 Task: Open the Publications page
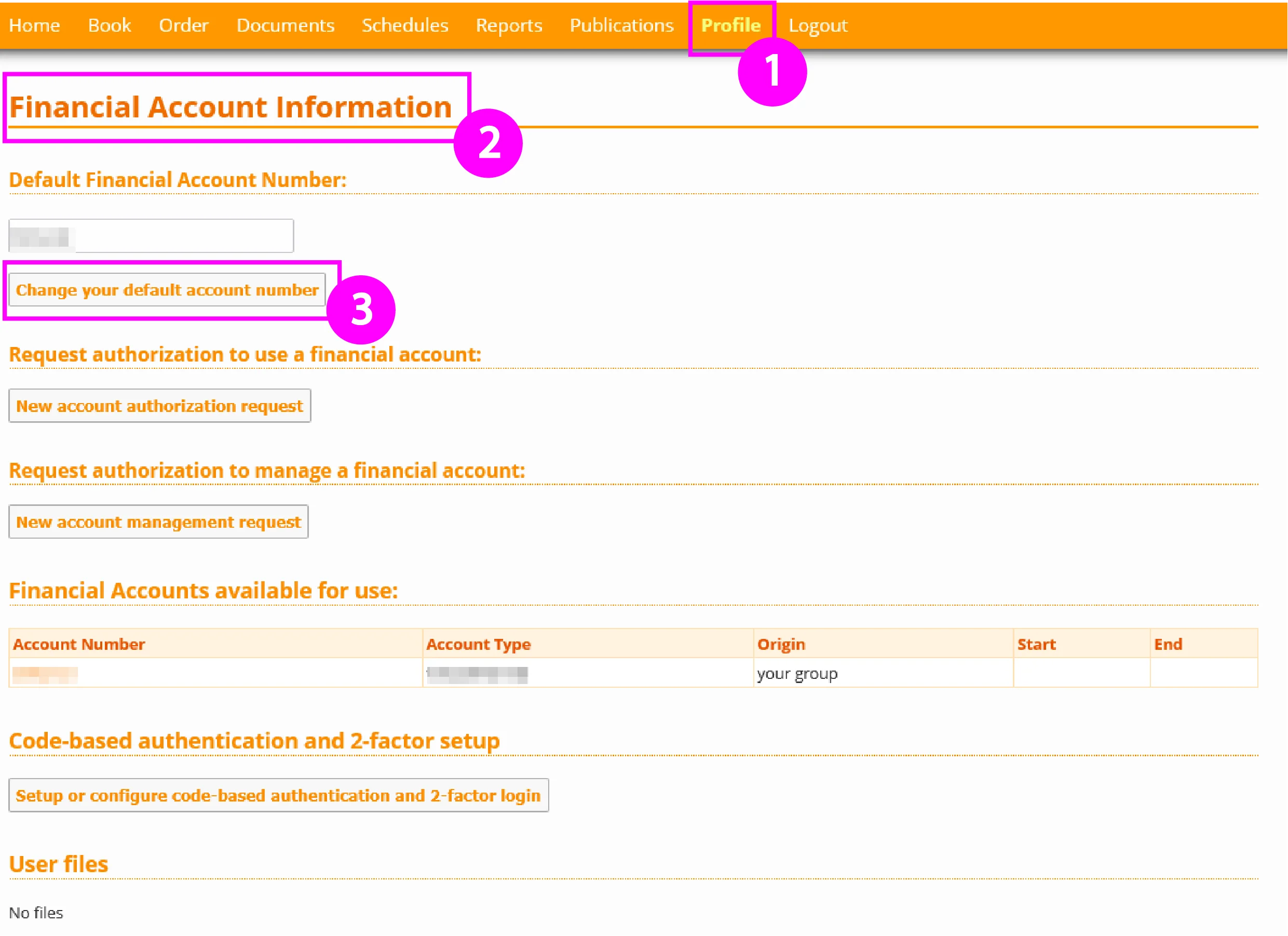click(621, 25)
